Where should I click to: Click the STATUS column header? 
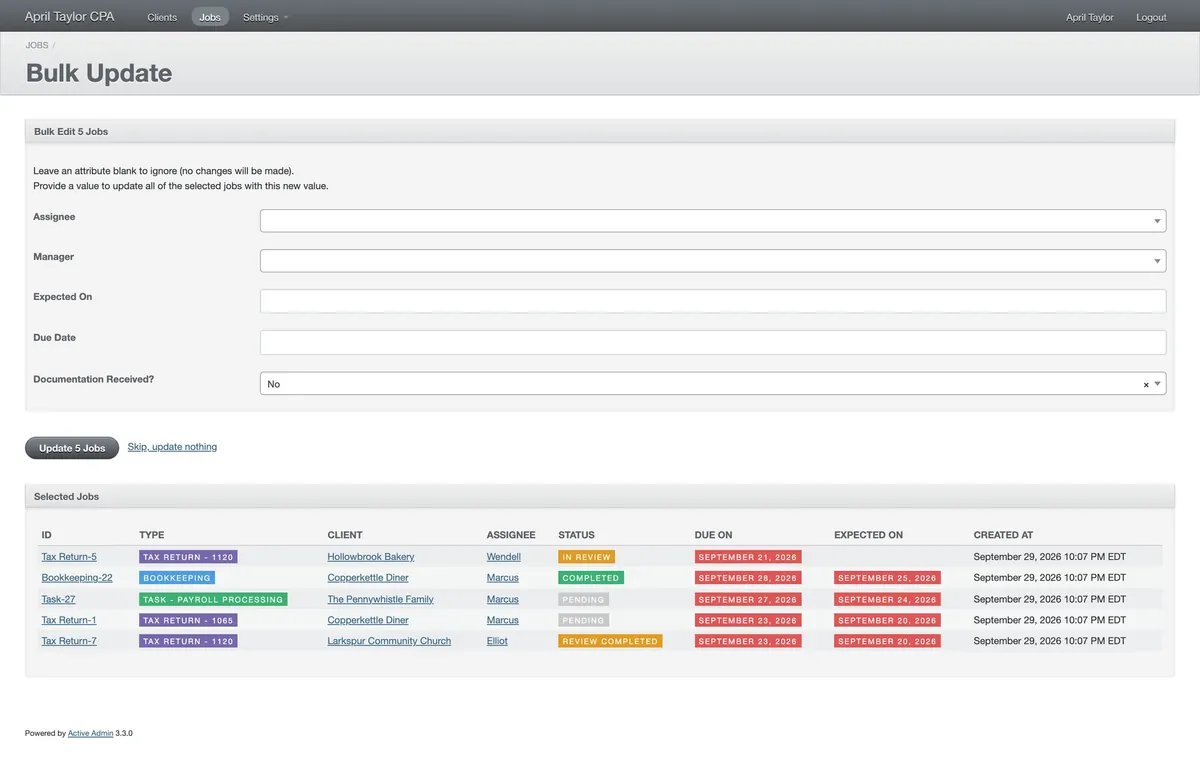tap(576, 535)
